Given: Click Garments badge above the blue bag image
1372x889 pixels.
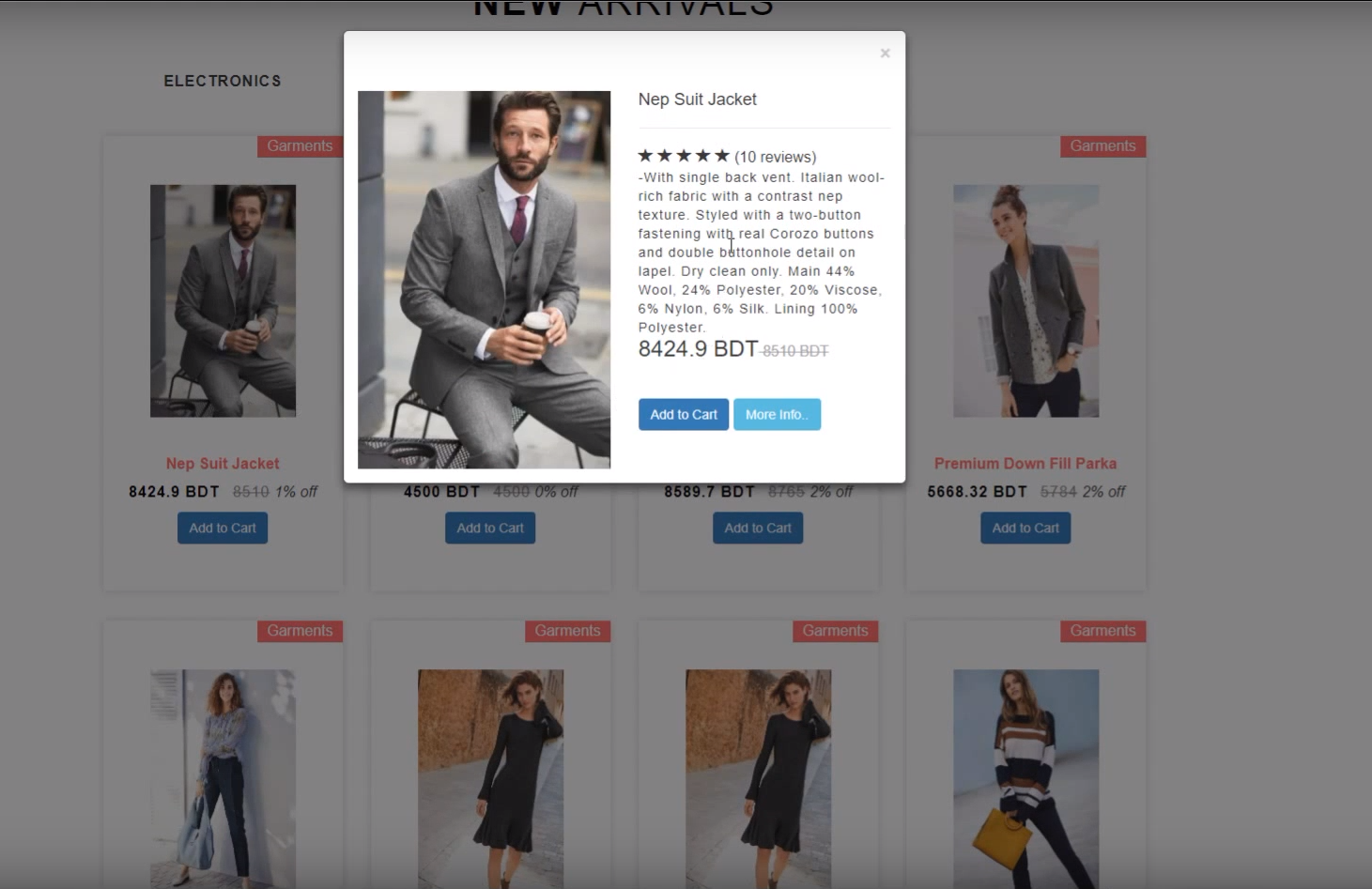Looking at the screenshot, I should tap(300, 632).
